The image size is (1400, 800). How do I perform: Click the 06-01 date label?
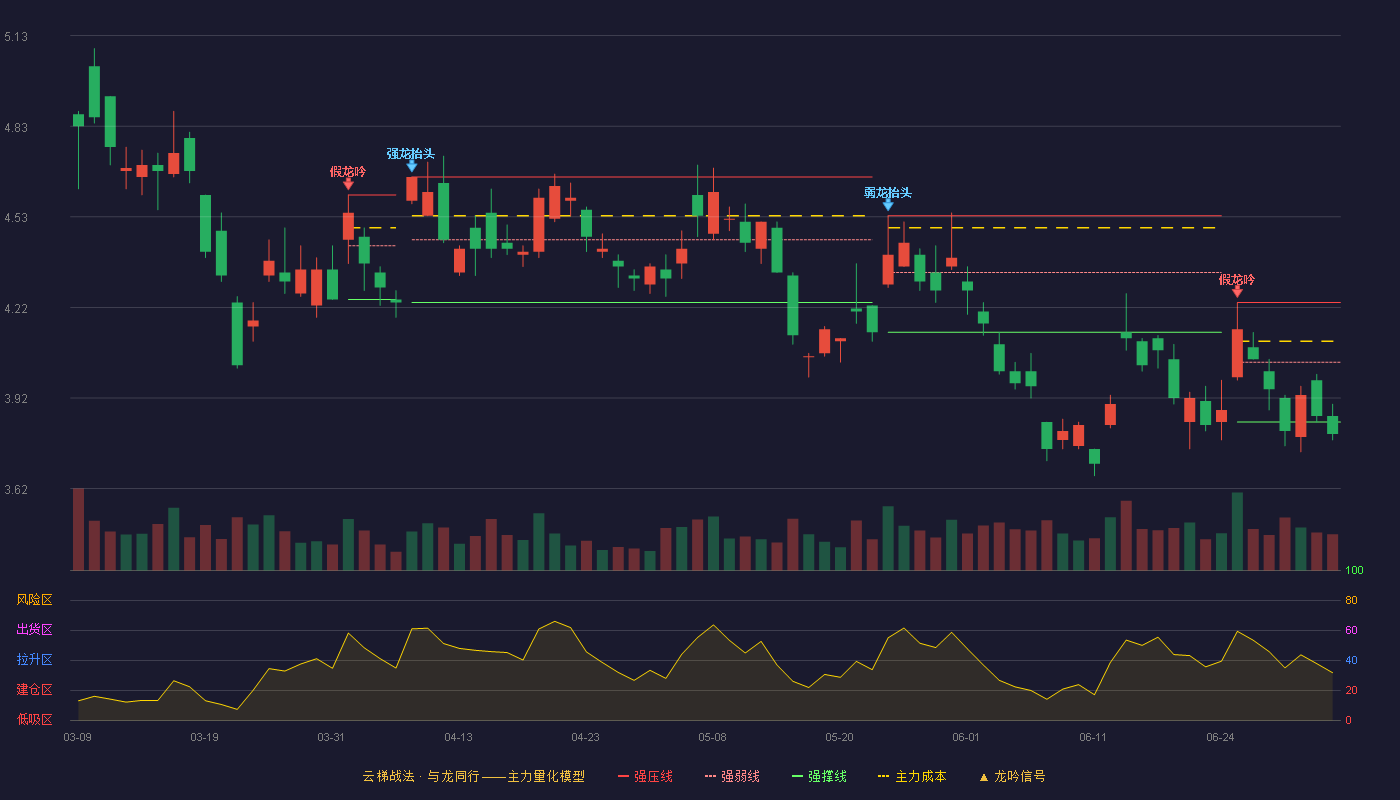click(x=966, y=737)
